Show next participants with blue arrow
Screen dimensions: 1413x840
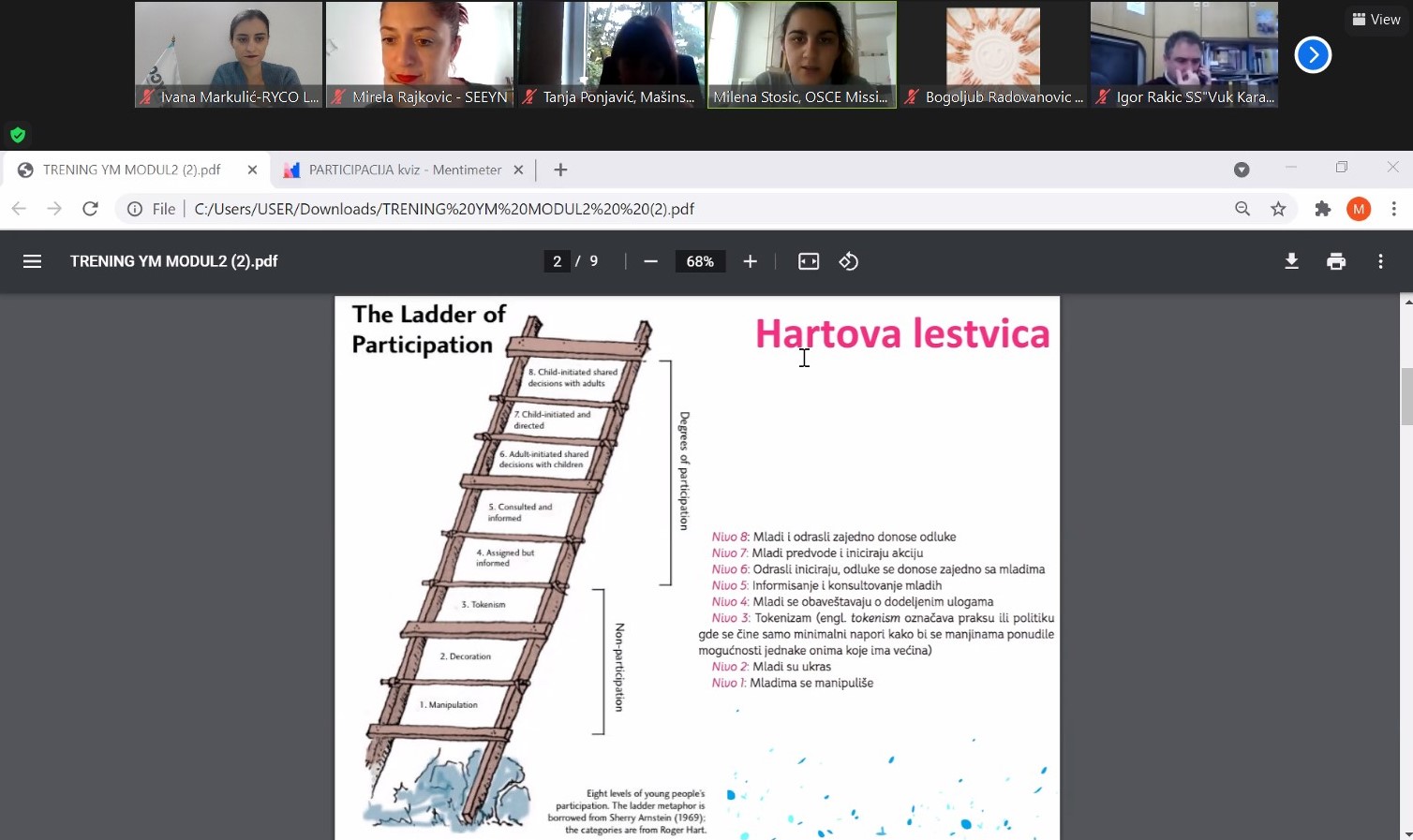coord(1313,55)
